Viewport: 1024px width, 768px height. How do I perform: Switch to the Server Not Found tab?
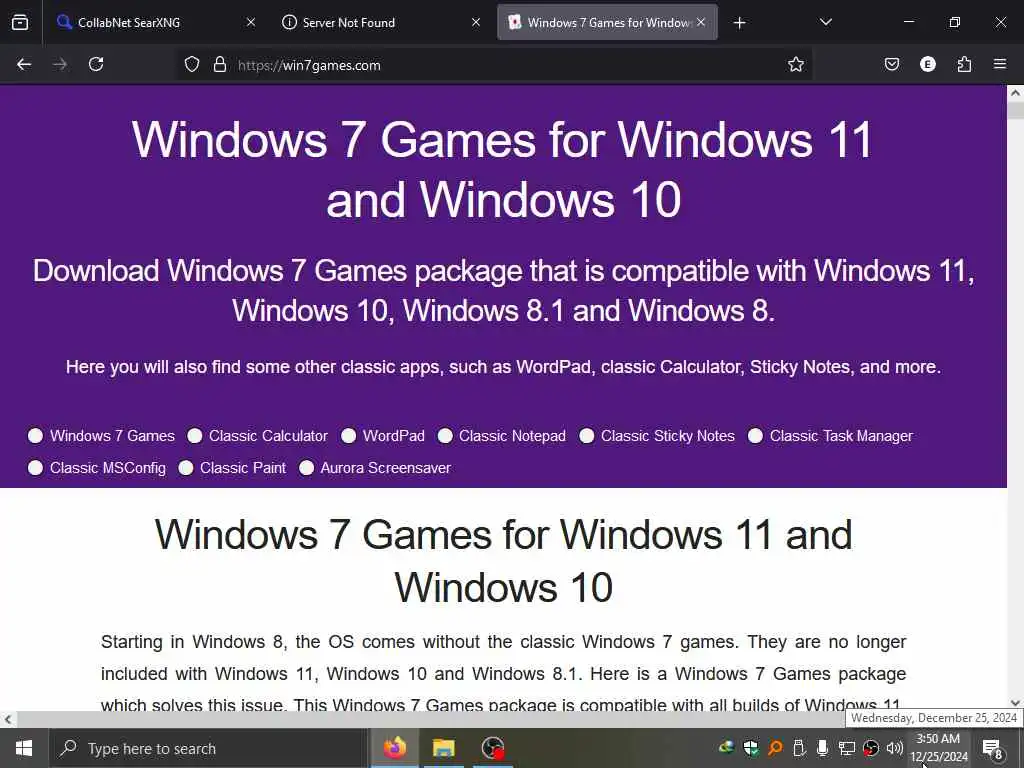381,22
